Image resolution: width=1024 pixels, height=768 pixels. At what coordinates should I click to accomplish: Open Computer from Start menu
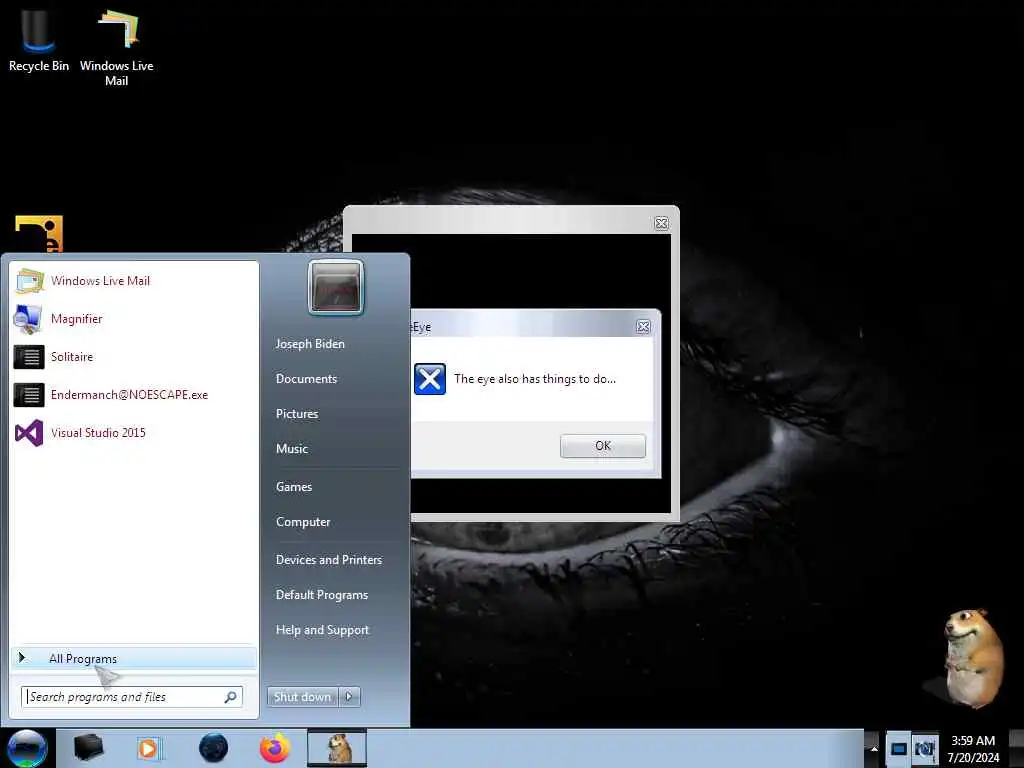click(303, 522)
